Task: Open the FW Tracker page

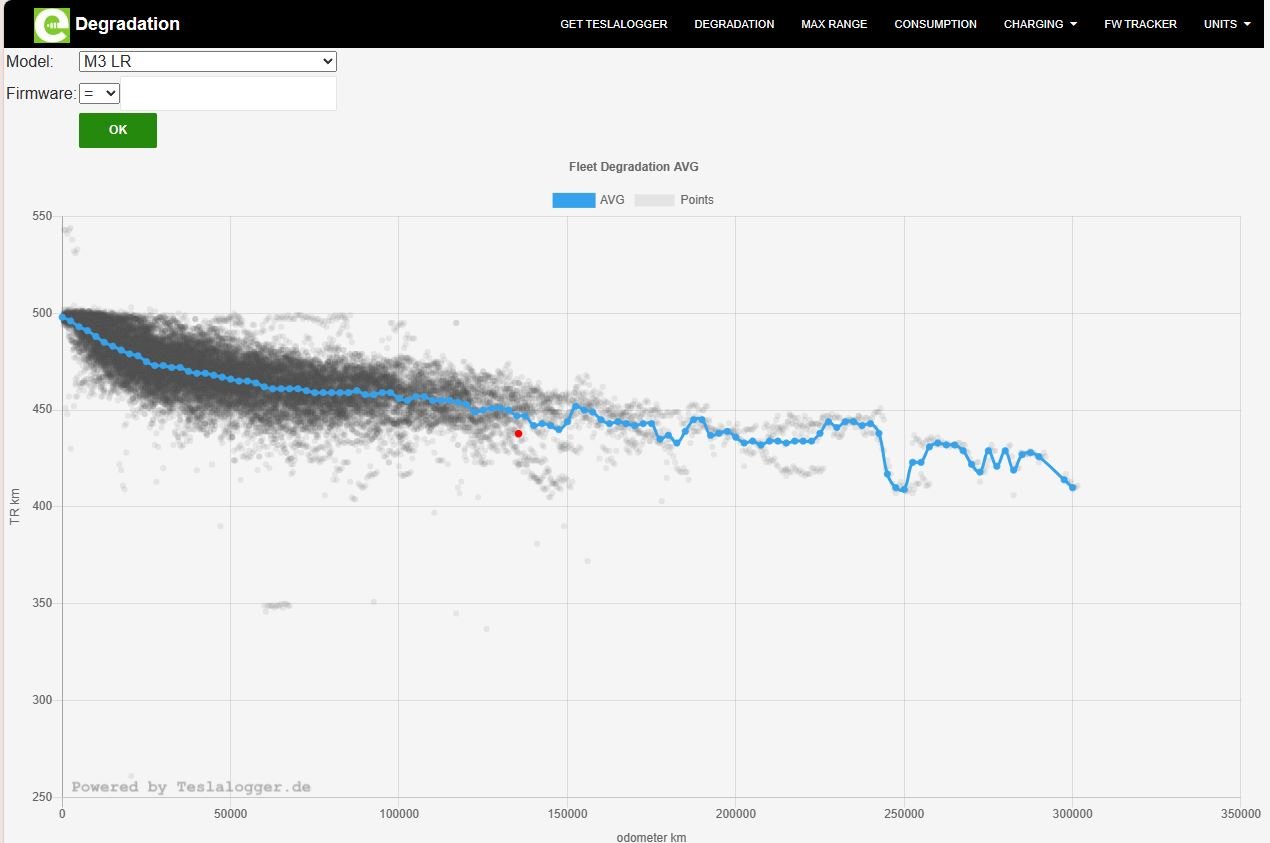Action: point(1140,24)
